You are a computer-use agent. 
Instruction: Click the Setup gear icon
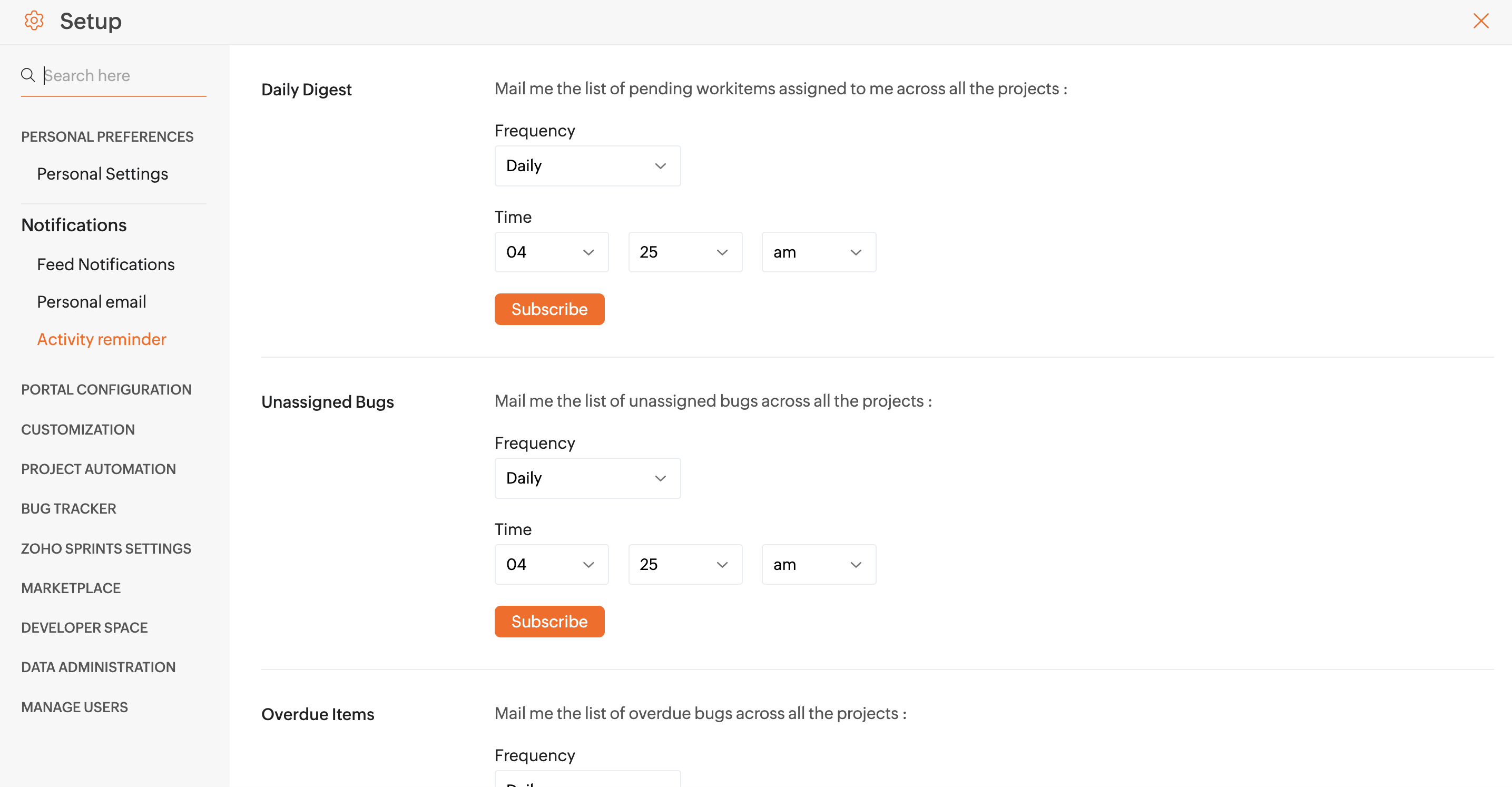(x=34, y=21)
